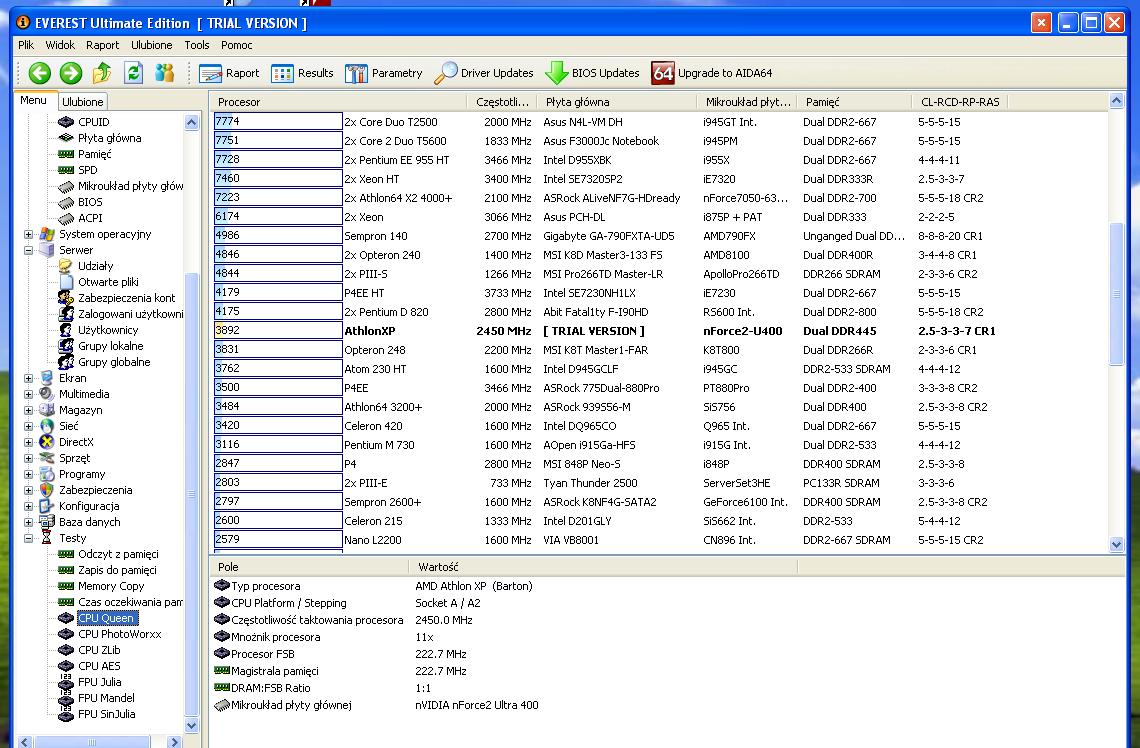
Task: Switch to the Menu tab
Action: coord(33,100)
